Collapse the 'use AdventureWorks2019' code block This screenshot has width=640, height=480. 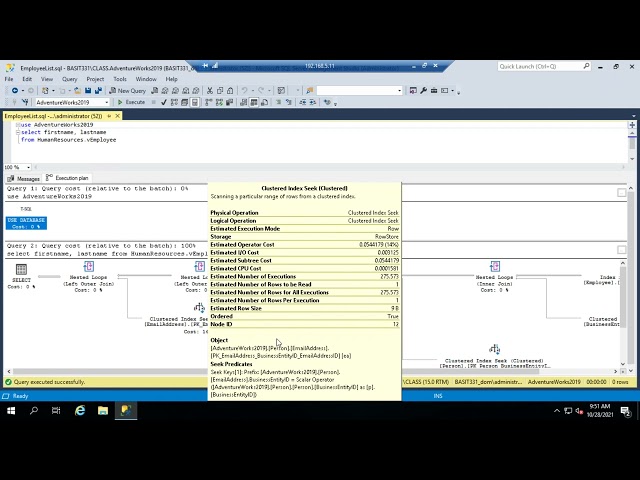tap(18, 125)
